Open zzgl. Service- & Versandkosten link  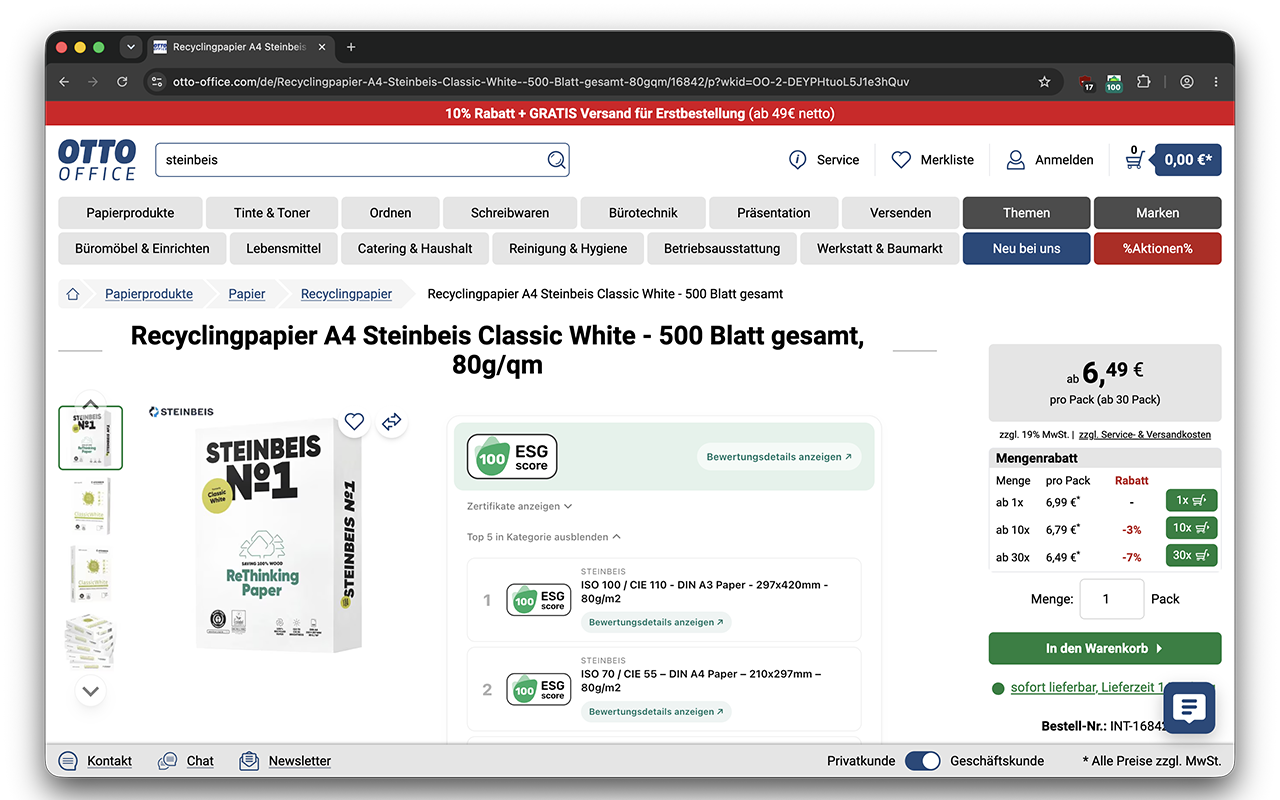click(1145, 435)
